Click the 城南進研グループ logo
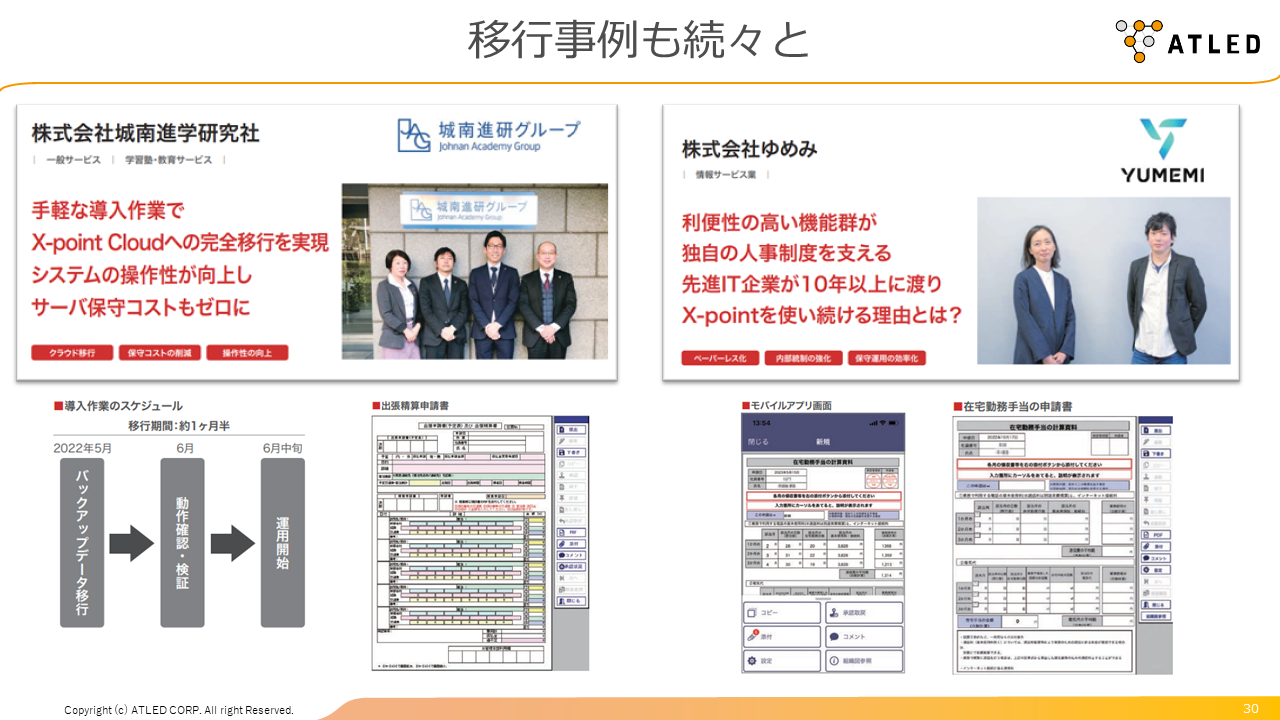 (488, 135)
